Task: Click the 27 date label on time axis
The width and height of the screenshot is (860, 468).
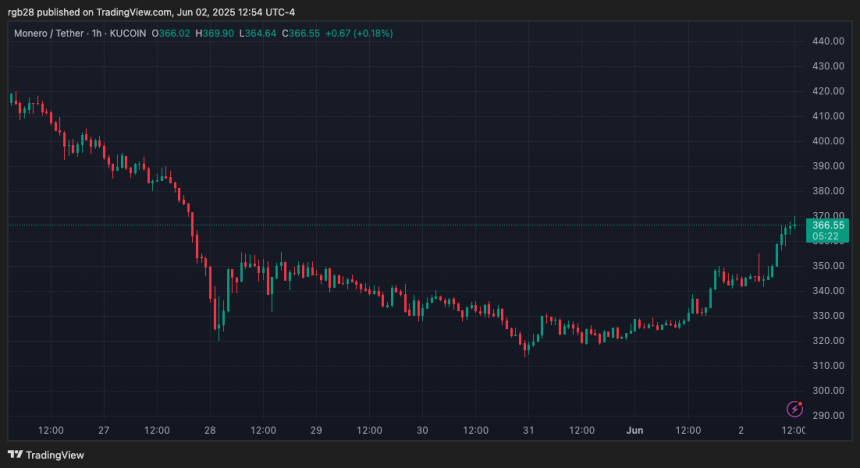Action: pyautogui.click(x=104, y=431)
